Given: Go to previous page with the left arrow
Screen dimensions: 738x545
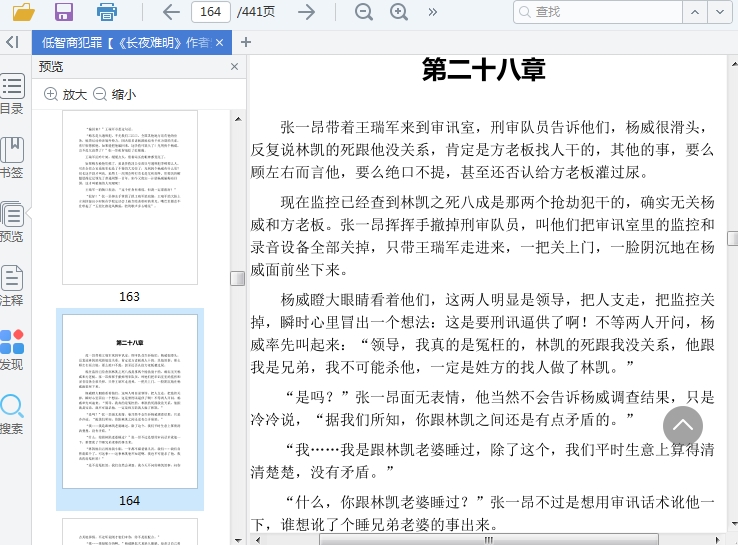Looking at the screenshot, I should [x=171, y=12].
